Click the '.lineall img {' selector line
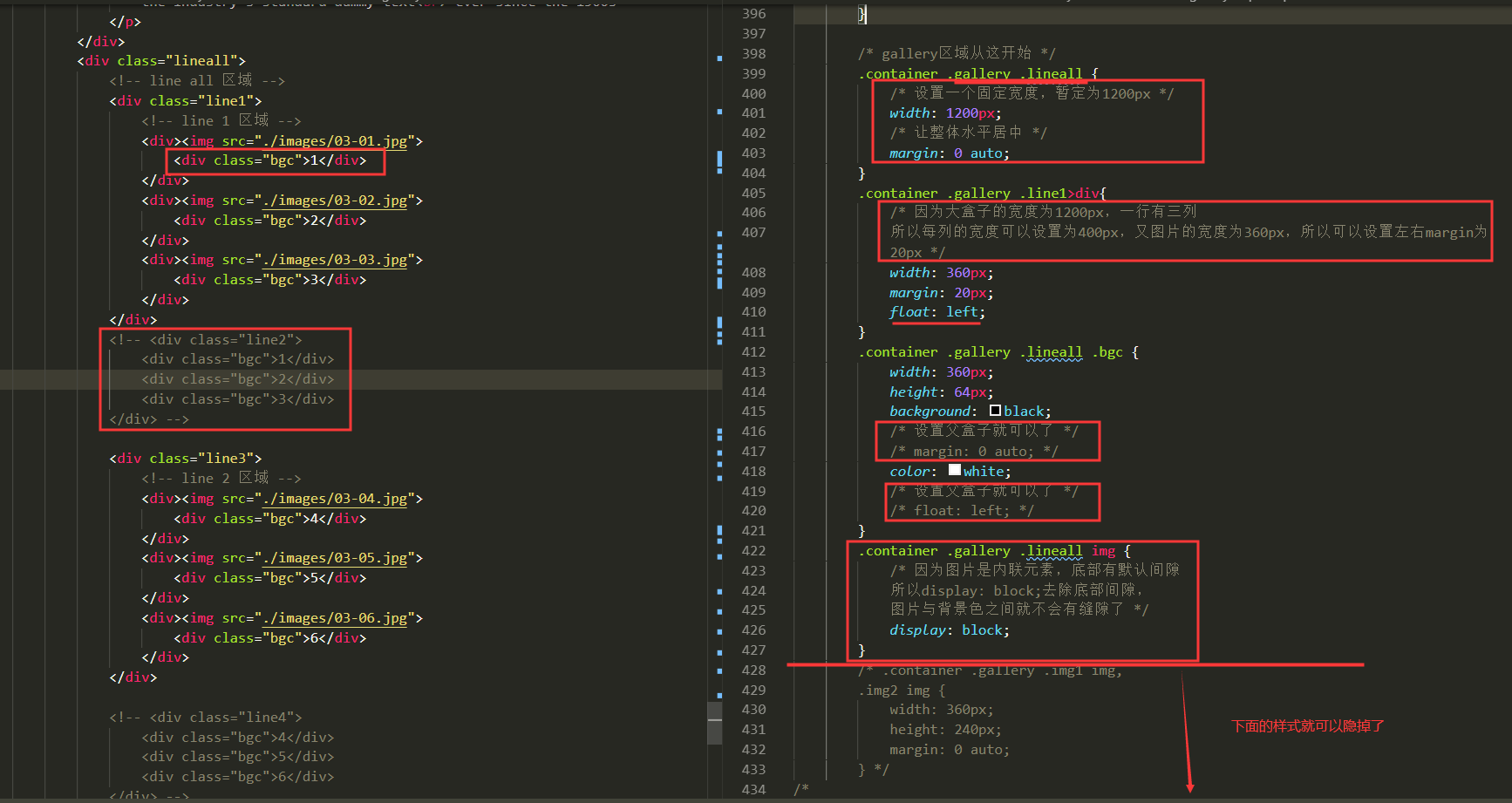This screenshot has height=803, width=1512. coord(994,551)
